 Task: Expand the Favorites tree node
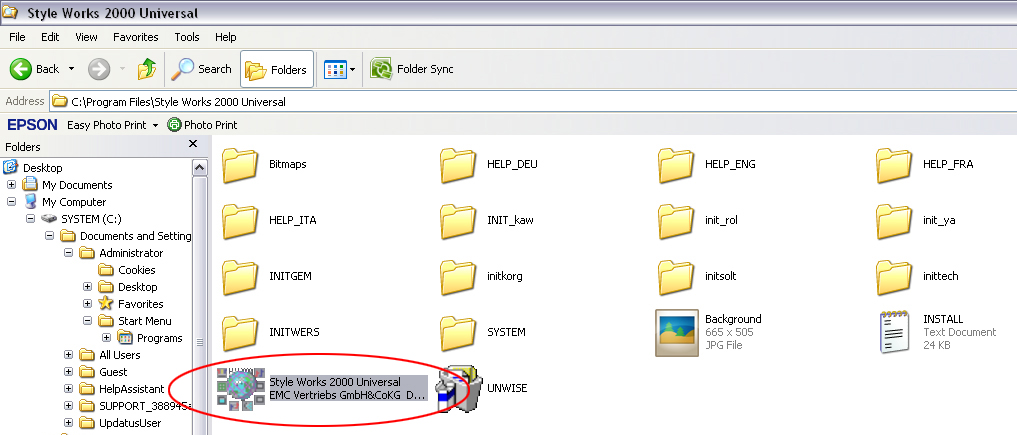(88, 303)
